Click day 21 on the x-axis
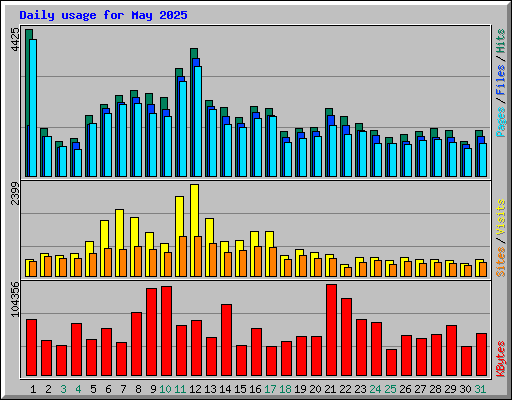The width and height of the screenshot is (512, 400). point(330,389)
